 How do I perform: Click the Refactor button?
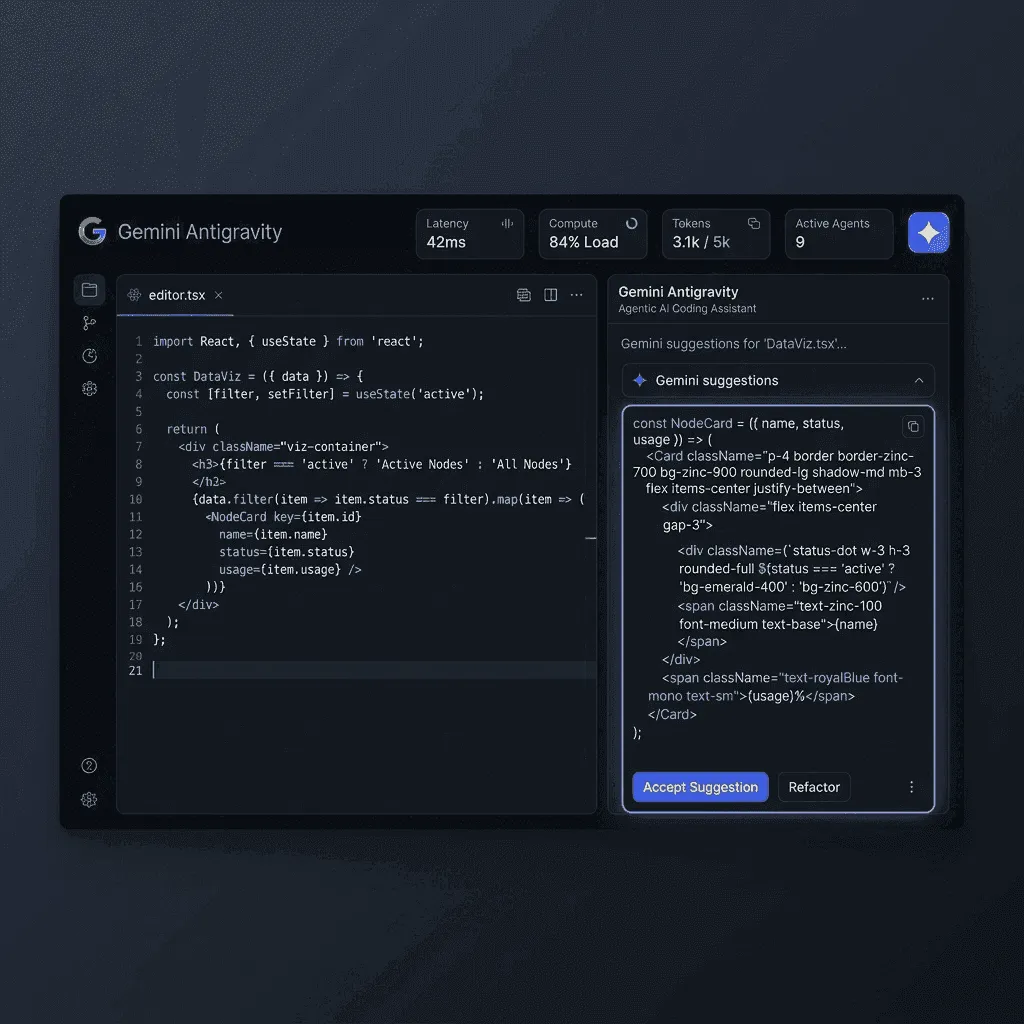tap(814, 787)
